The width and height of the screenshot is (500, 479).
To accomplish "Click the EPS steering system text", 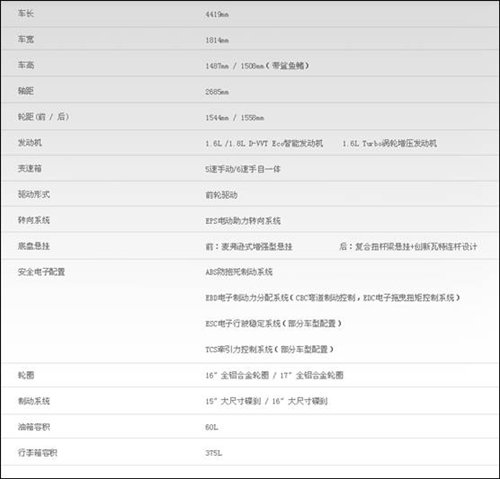I will pyautogui.click(x=243, y=221).
